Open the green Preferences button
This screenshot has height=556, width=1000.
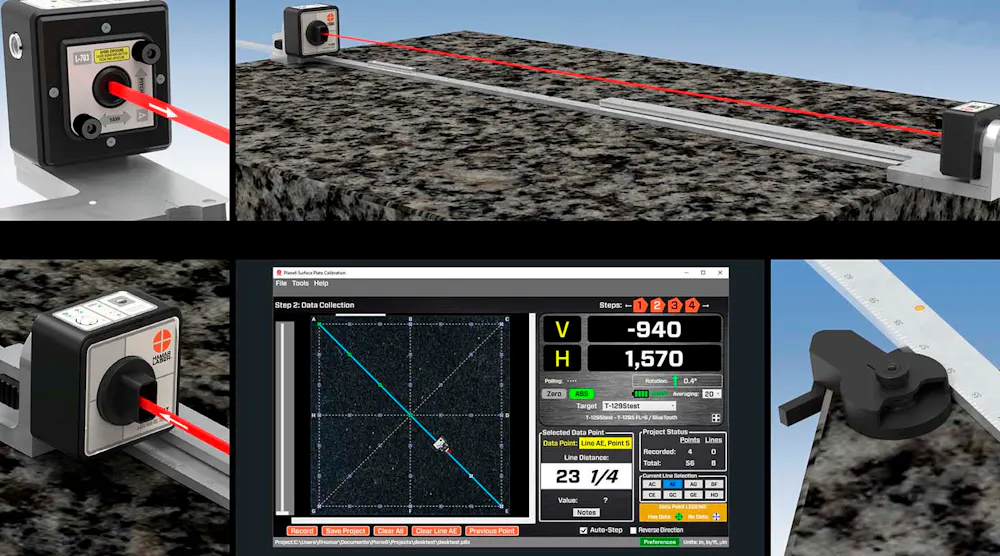pos(659,542)
